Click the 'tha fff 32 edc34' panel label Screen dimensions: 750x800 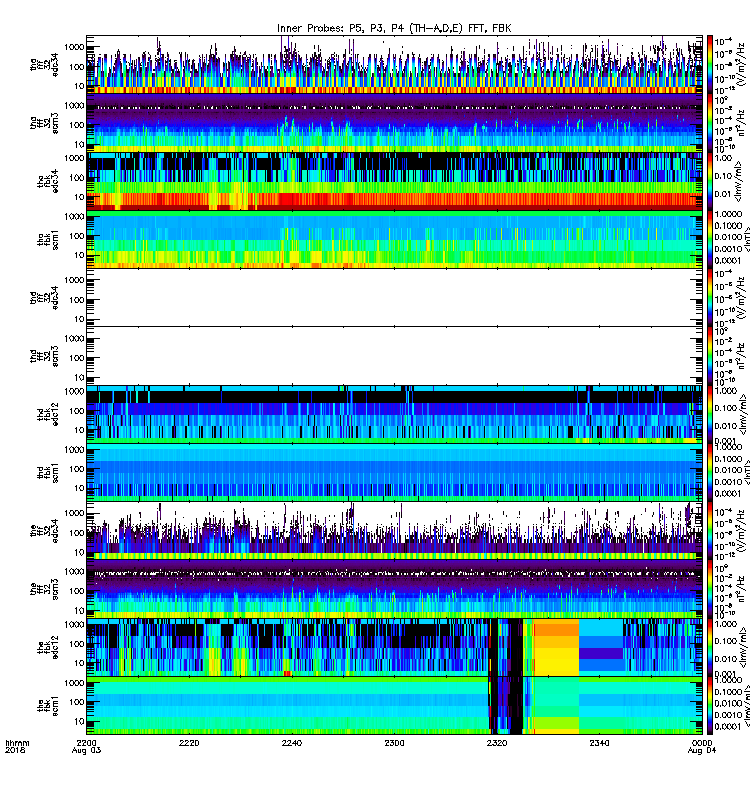44,65
